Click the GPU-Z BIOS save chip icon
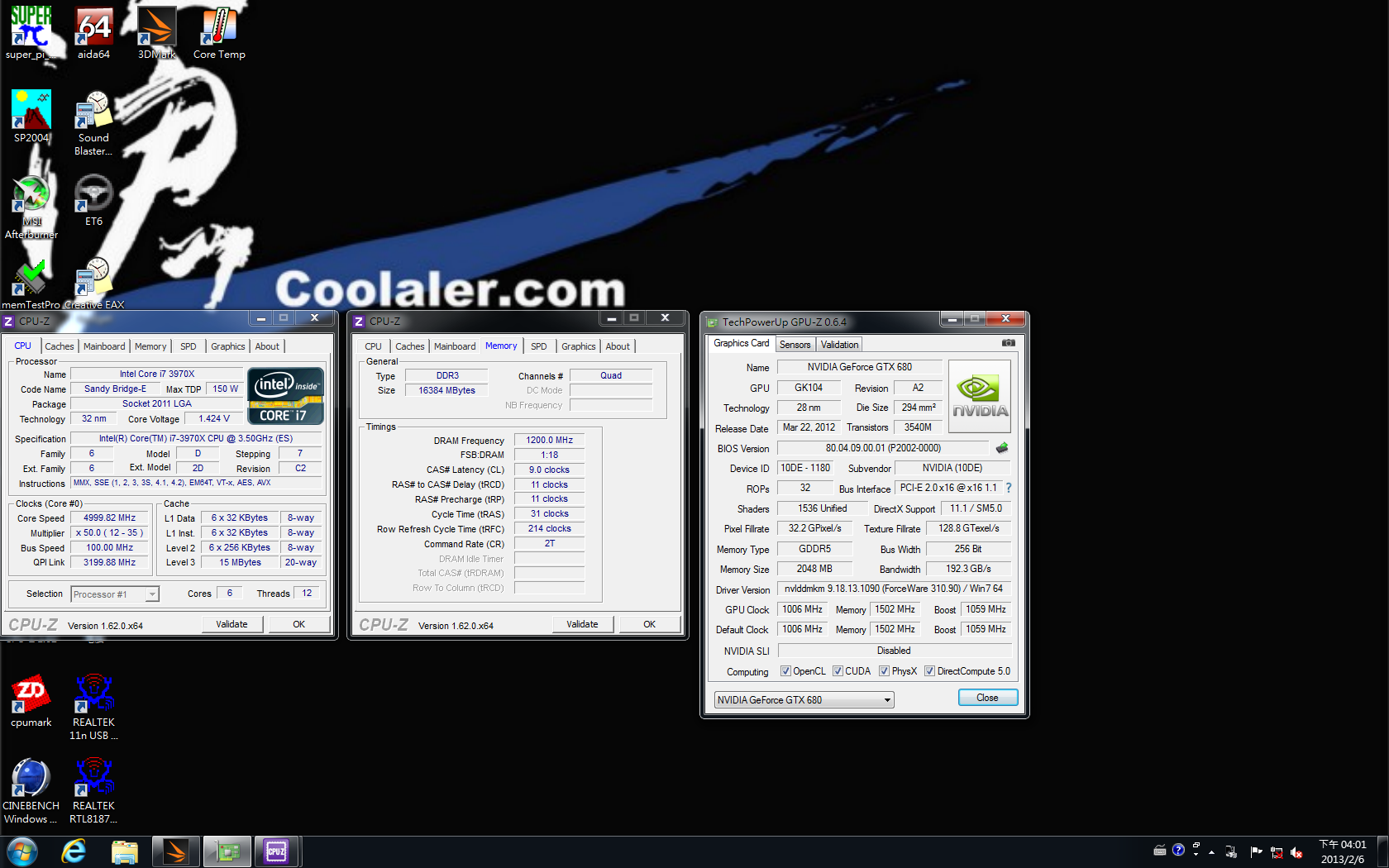 pos(1002,448)
